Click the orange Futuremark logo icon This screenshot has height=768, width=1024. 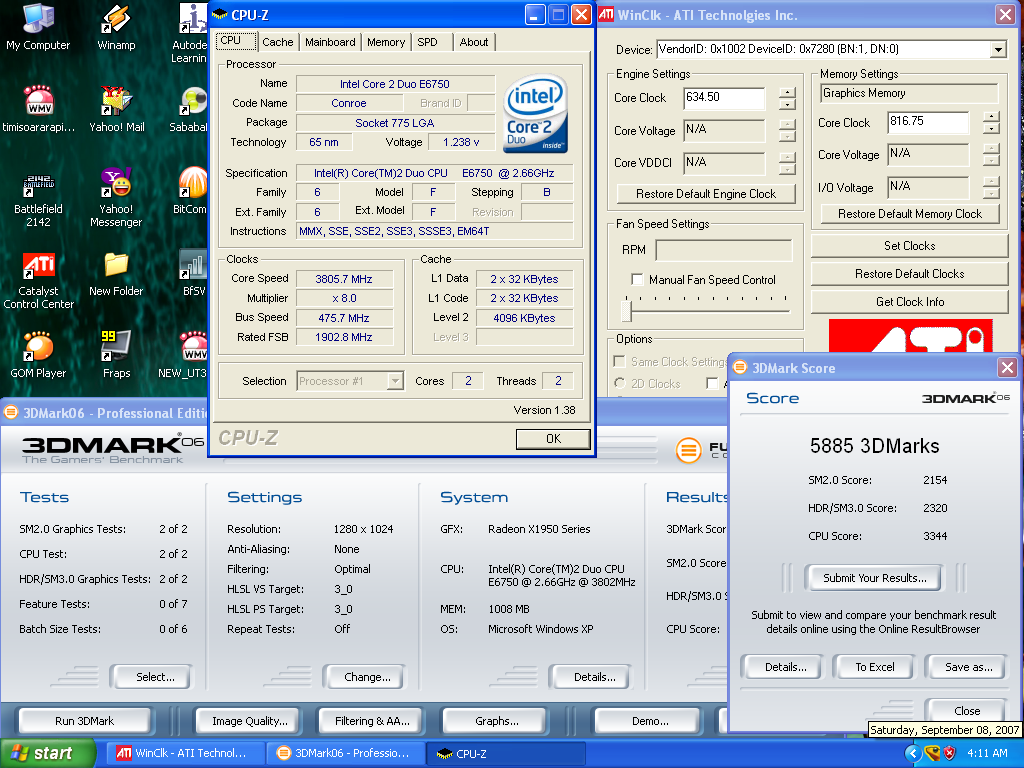tap(688, 450)
